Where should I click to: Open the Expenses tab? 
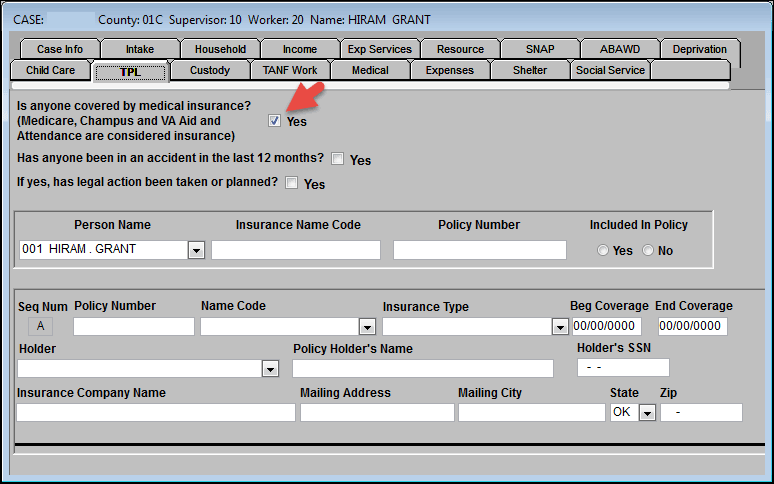coord(450,70)
